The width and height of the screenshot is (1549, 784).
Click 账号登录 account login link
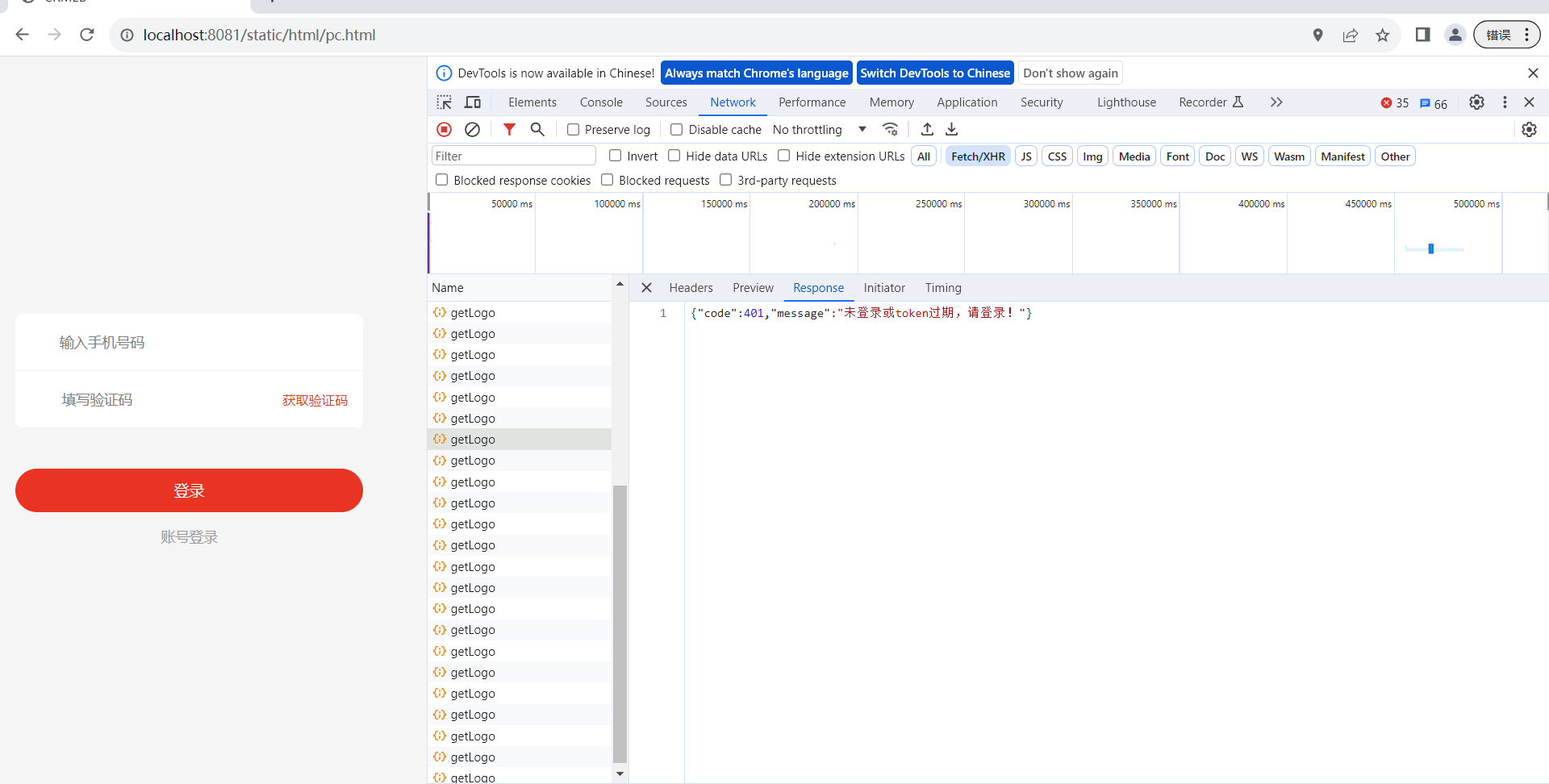pos(189,537)
